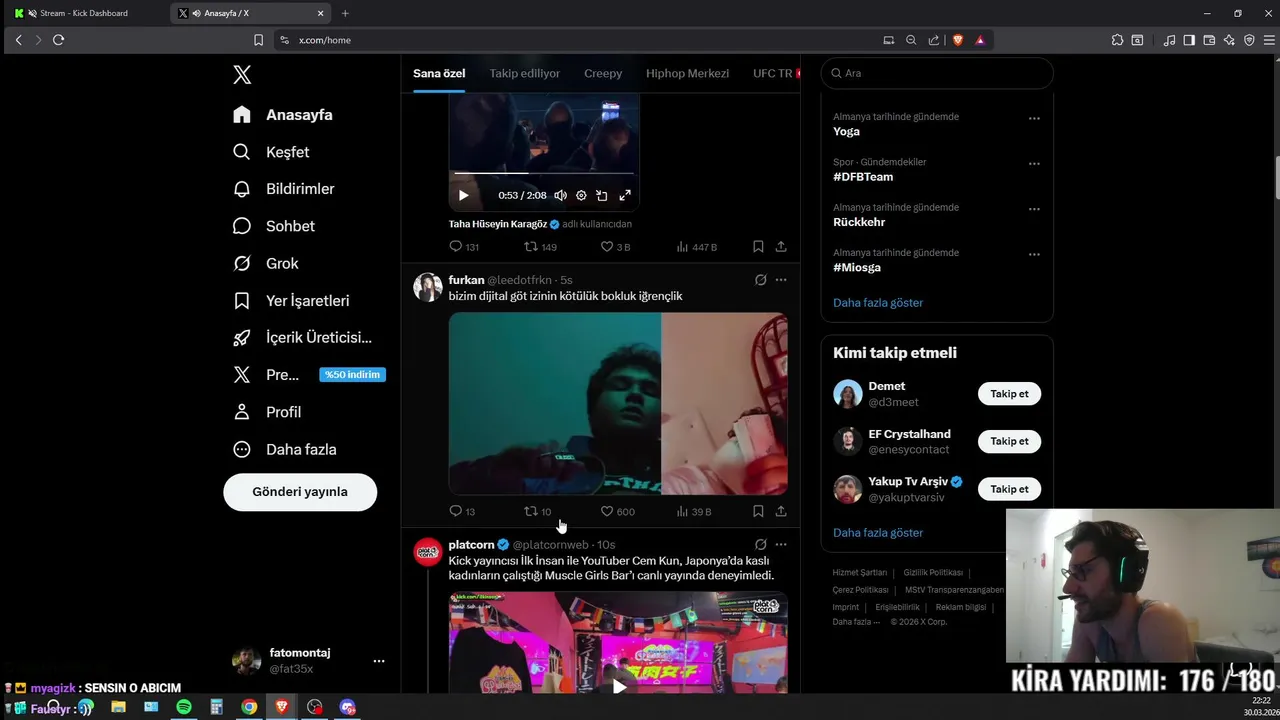Open fatomontaj account options menu
The width and height of the screenshot is (1280, 720).
pyautogui.click(x=379, y=661)
